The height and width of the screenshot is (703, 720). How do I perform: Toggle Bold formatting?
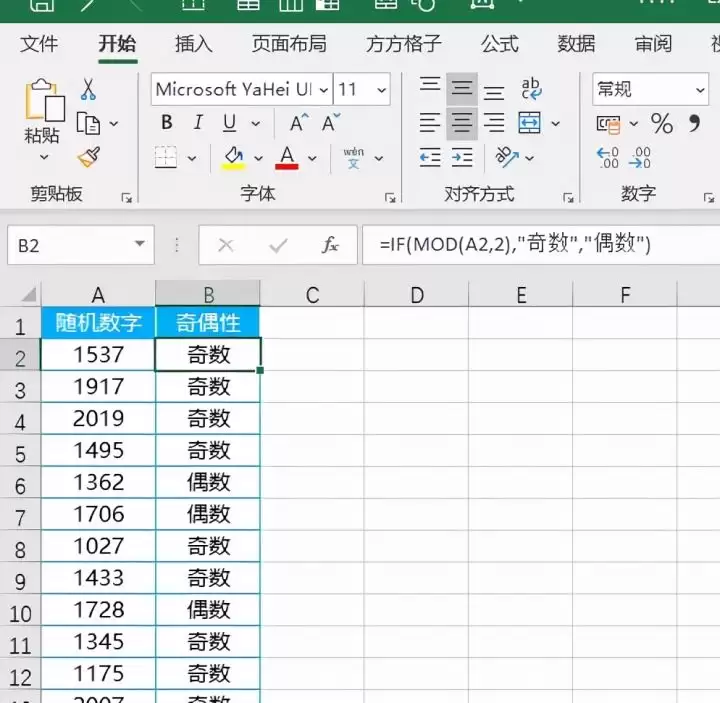click(167, 123)
